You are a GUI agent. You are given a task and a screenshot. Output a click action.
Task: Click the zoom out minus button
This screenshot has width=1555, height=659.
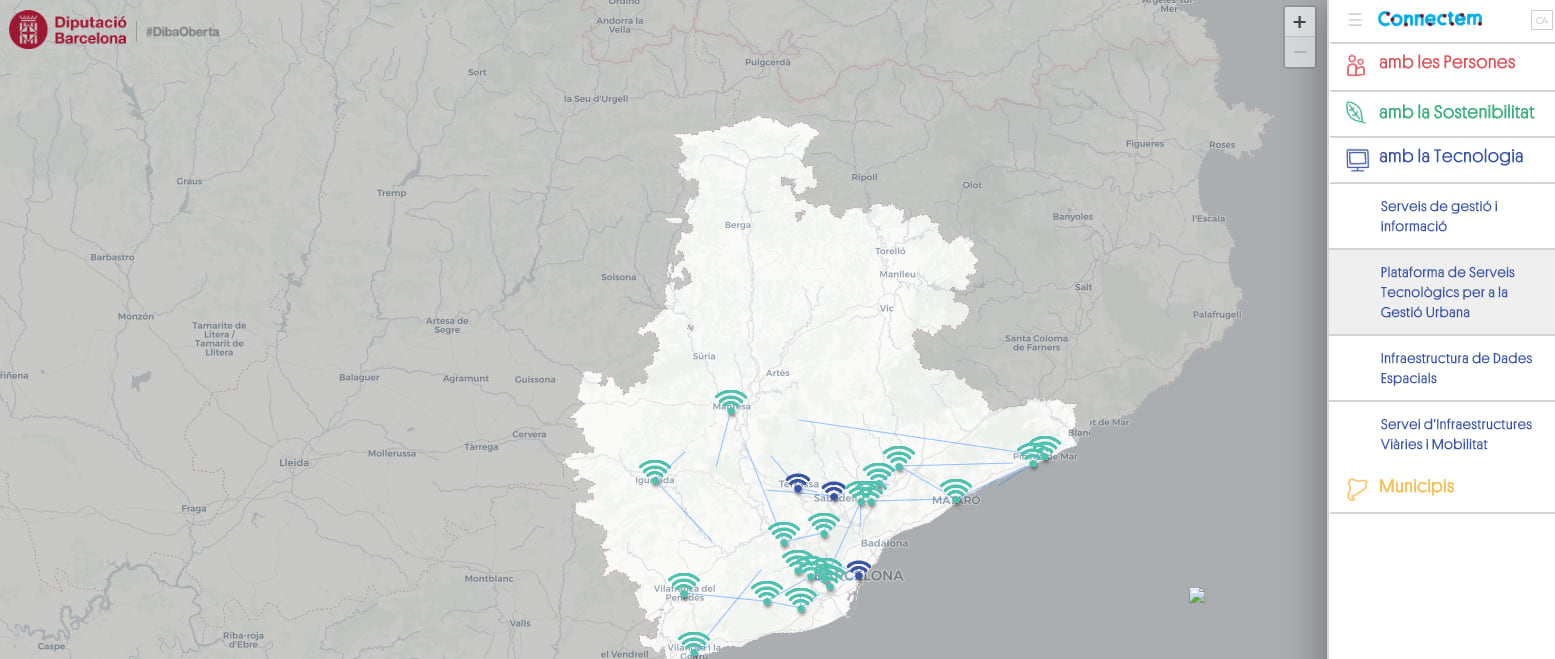pyautogui.click(x=1299, y=52)
